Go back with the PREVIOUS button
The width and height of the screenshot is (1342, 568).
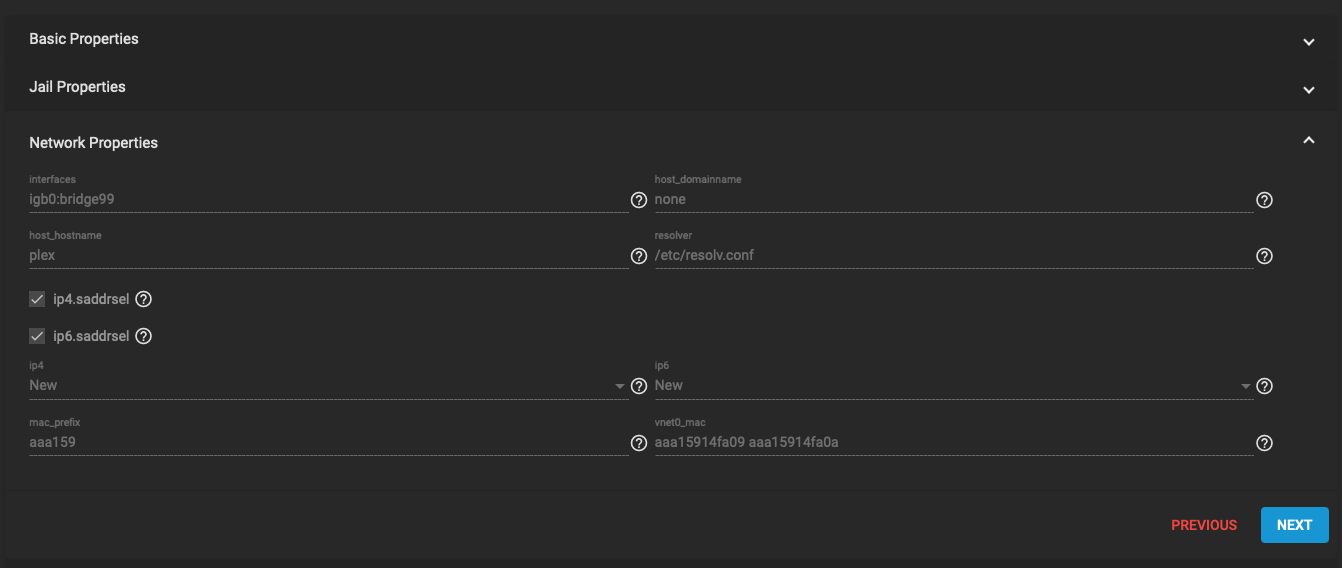pyautogui.click(x=1204, y=525)
